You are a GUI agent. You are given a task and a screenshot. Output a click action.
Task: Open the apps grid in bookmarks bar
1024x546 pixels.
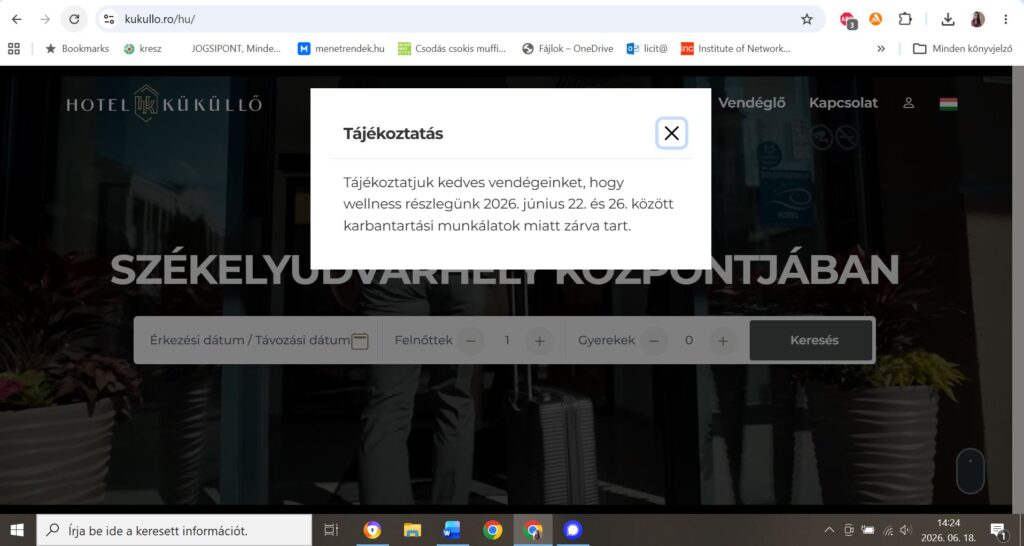tap(14, 48)
